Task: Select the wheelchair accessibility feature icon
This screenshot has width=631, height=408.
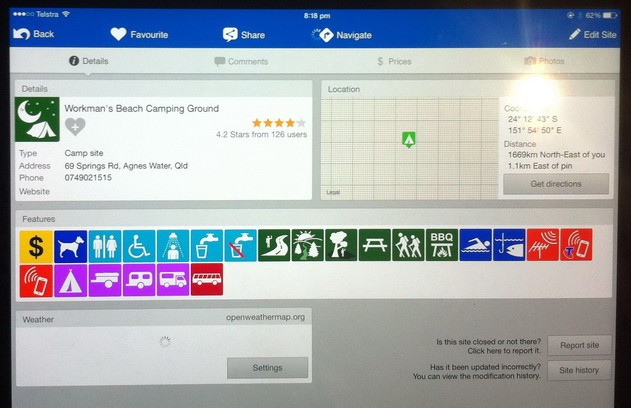Action: (139, 245)
